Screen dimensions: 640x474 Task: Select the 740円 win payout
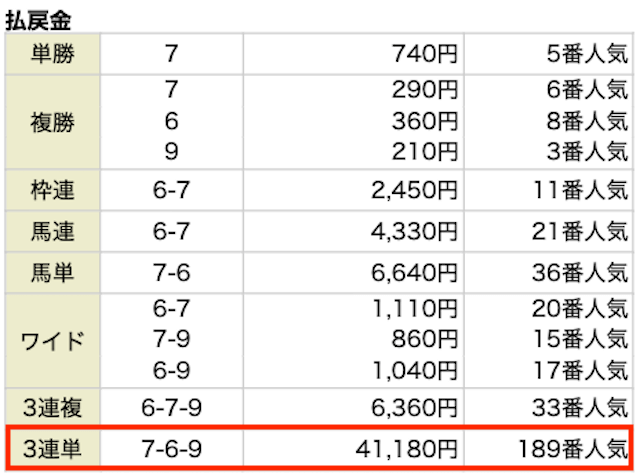click(424, 54)
